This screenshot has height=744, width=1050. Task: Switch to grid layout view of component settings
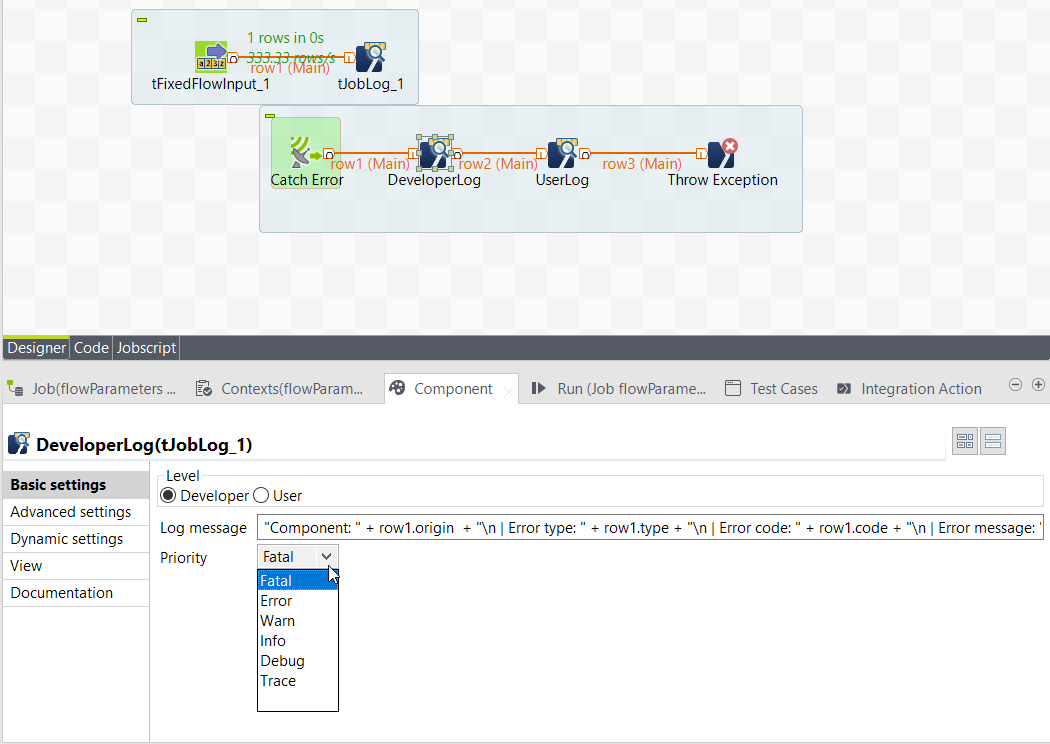tap(964, 440)
